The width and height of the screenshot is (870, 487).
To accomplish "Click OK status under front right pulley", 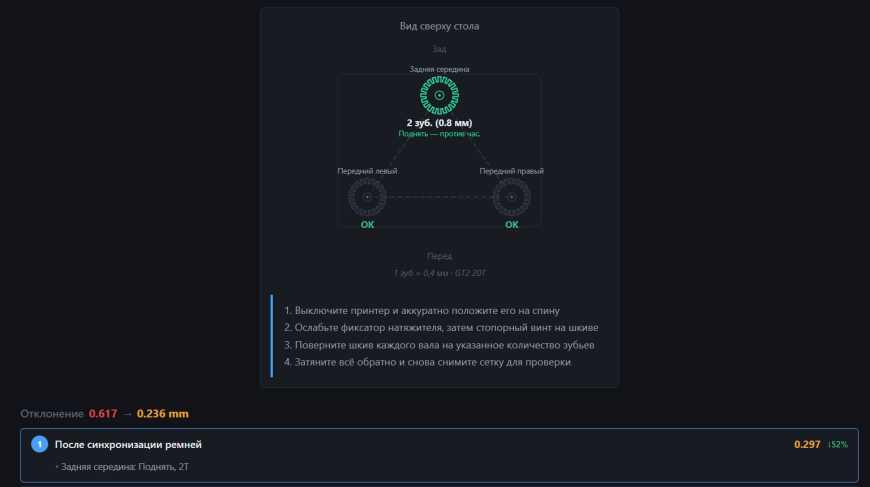I will [x=512, y=225].
